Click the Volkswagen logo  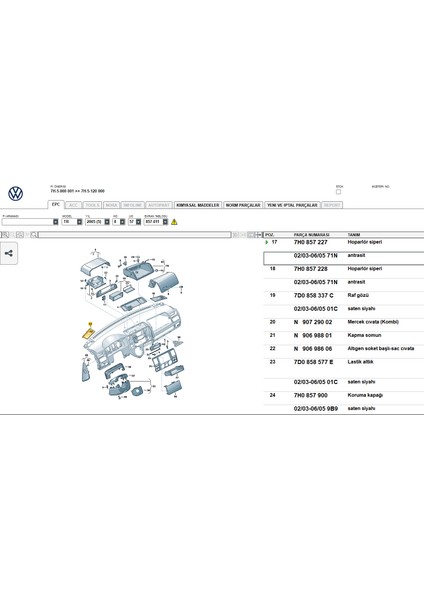point(16,194)
